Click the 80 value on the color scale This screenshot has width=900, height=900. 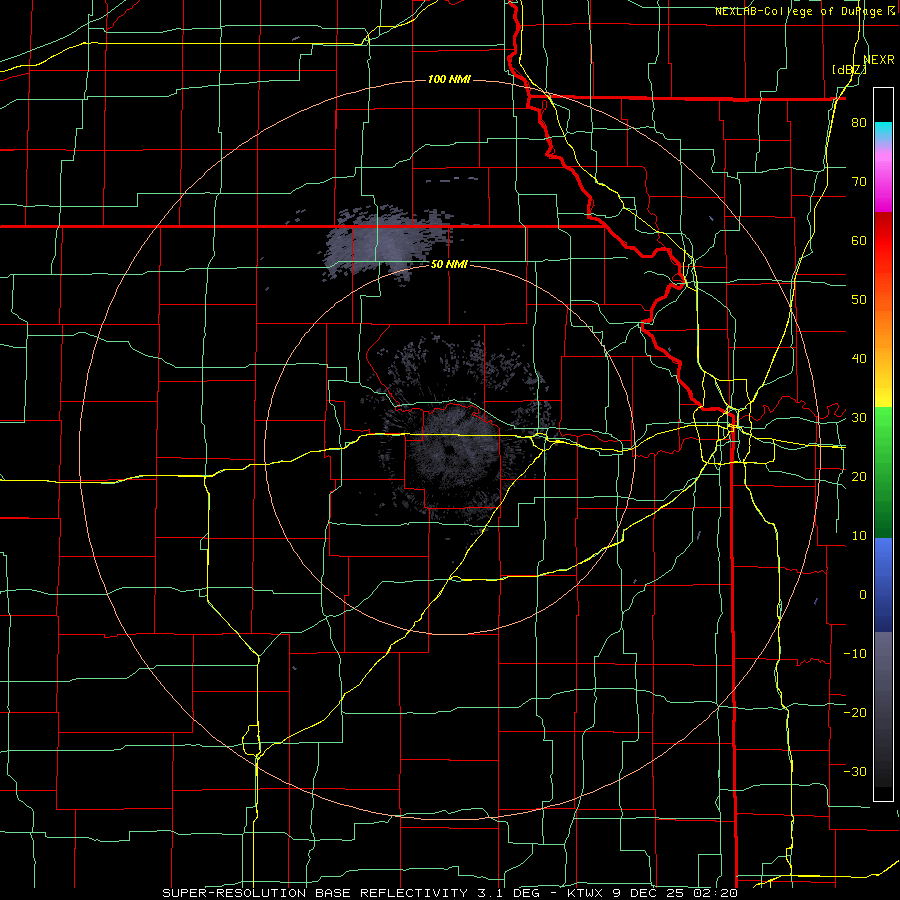(859, 123)
